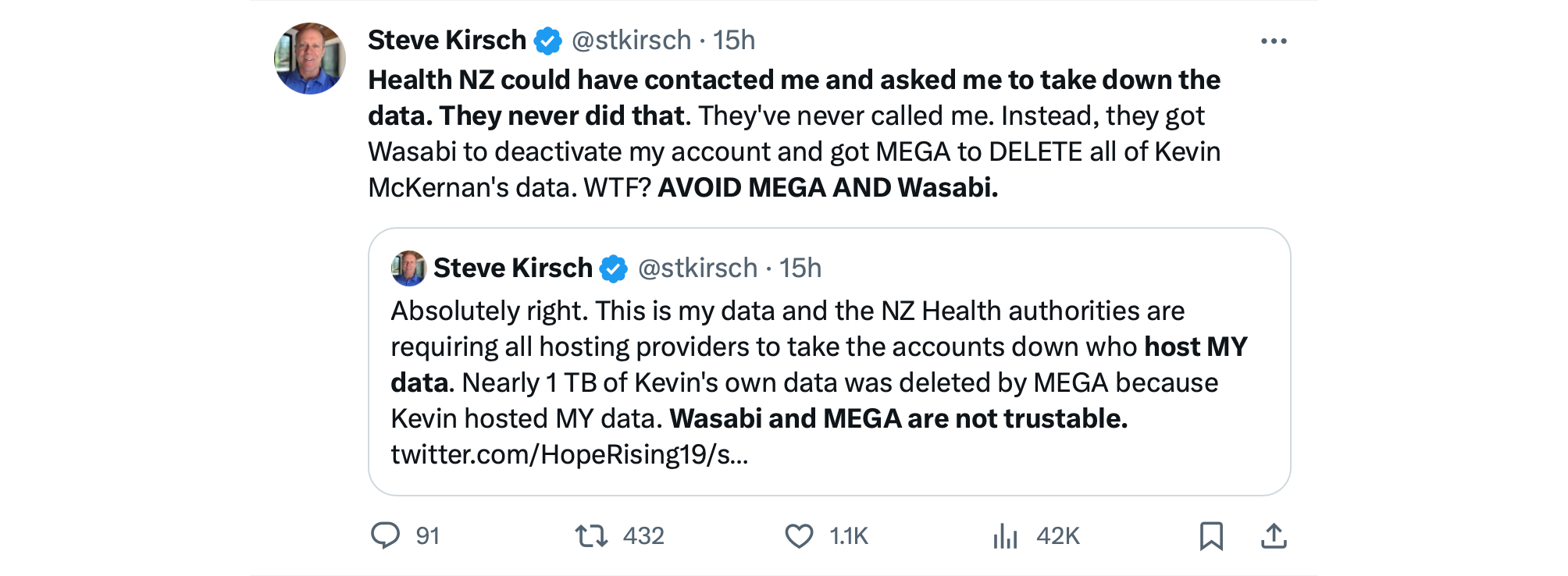Bookmark this tweet
Screen dimensions: 1568x576
[x=1211, y=536]
